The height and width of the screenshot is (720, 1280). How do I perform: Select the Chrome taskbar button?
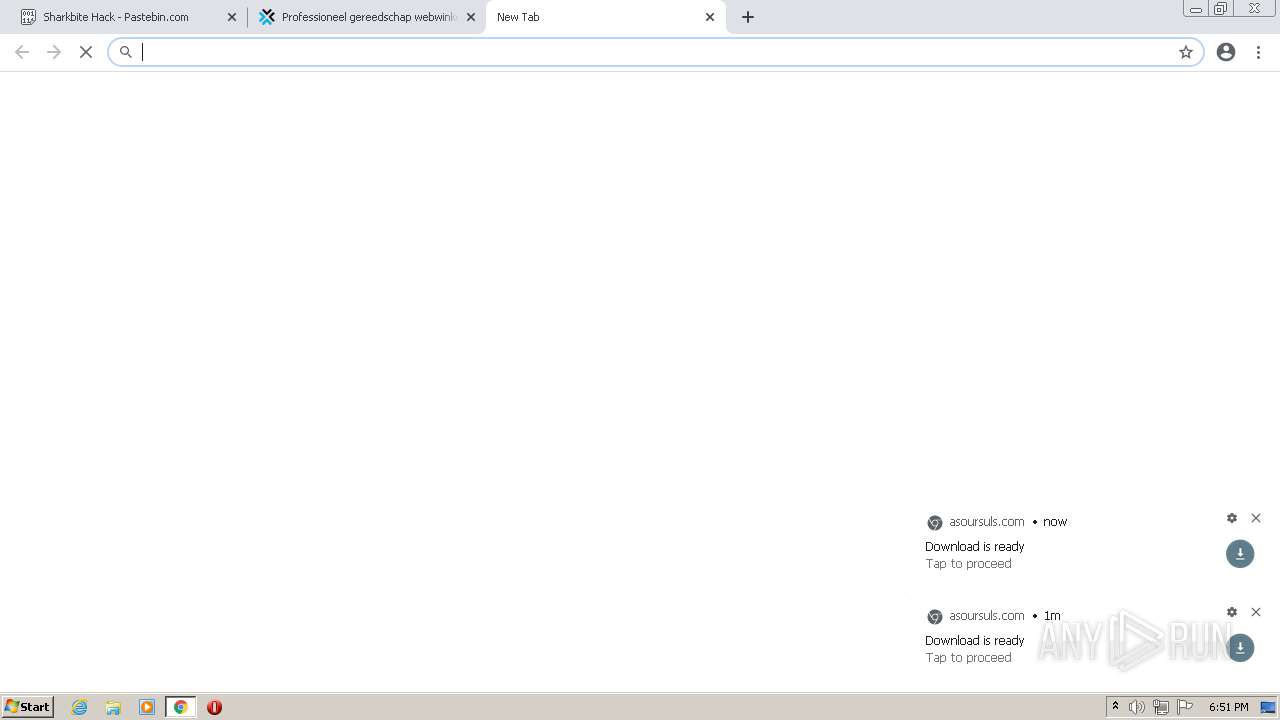[x=180, y=707]
